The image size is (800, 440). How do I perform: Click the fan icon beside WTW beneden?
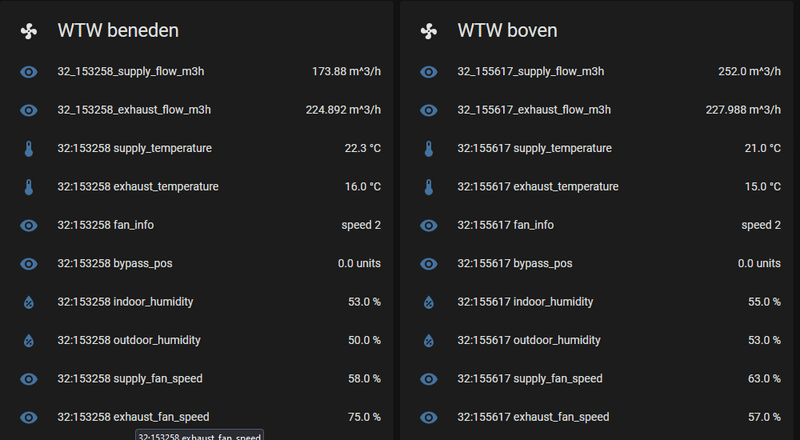[29, 31]
